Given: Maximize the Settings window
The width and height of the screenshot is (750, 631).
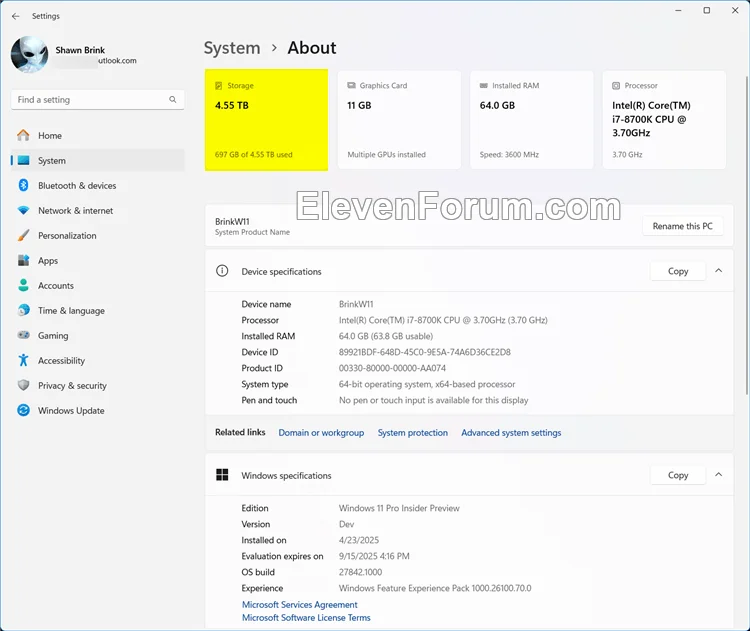Looking at the screenshot, I should pyautogui.click(x=706, y=11).
